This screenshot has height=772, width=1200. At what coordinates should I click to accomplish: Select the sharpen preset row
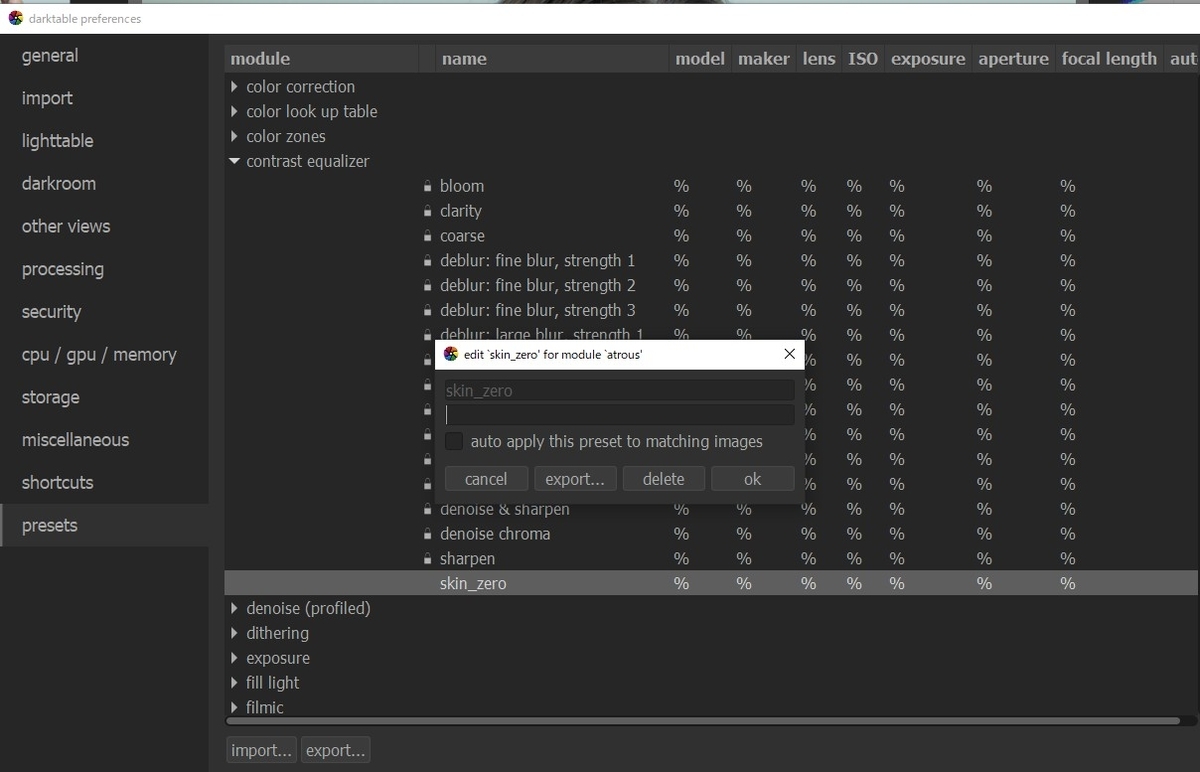[710, 559]
